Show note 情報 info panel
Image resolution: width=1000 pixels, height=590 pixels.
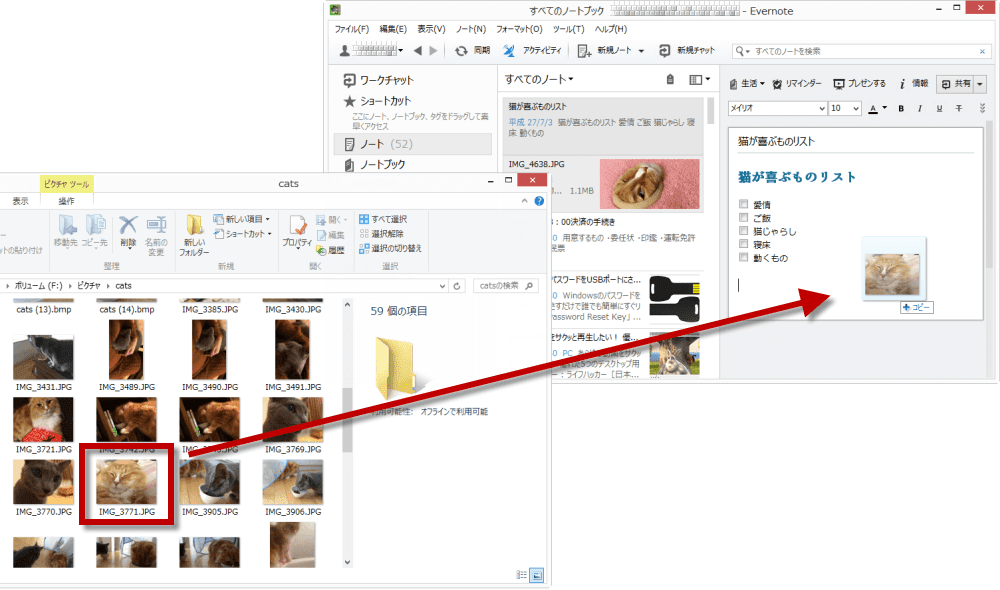click(x=913, y=84)
